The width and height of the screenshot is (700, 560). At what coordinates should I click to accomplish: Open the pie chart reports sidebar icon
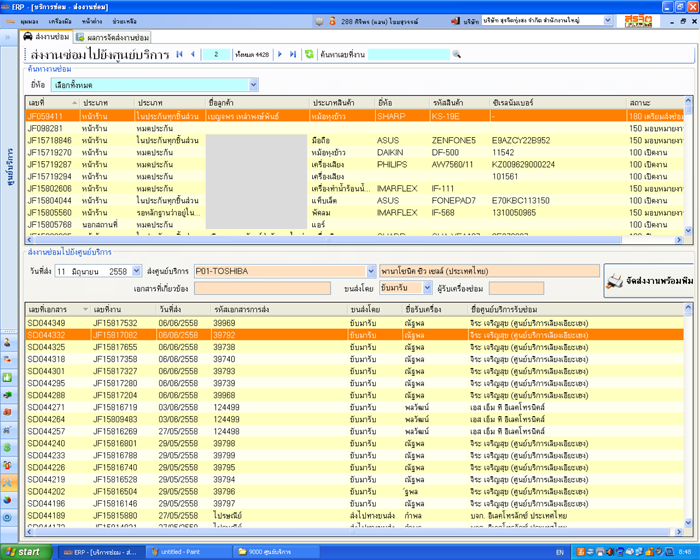[8, 500]
